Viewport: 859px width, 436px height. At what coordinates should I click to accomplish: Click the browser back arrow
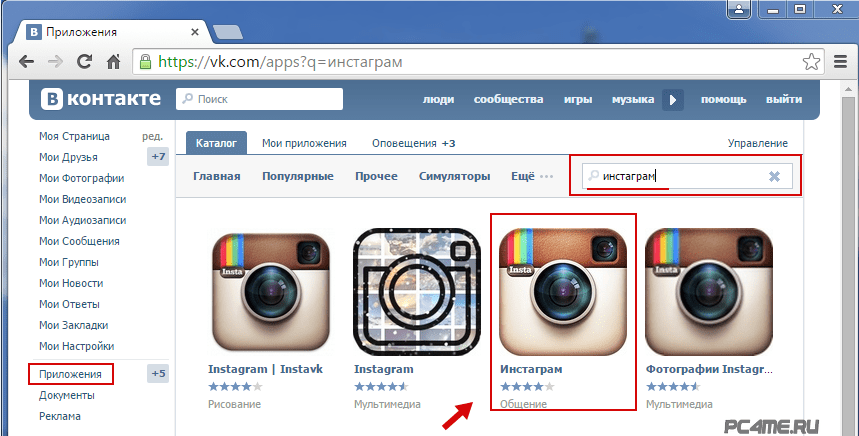[26, 61]
